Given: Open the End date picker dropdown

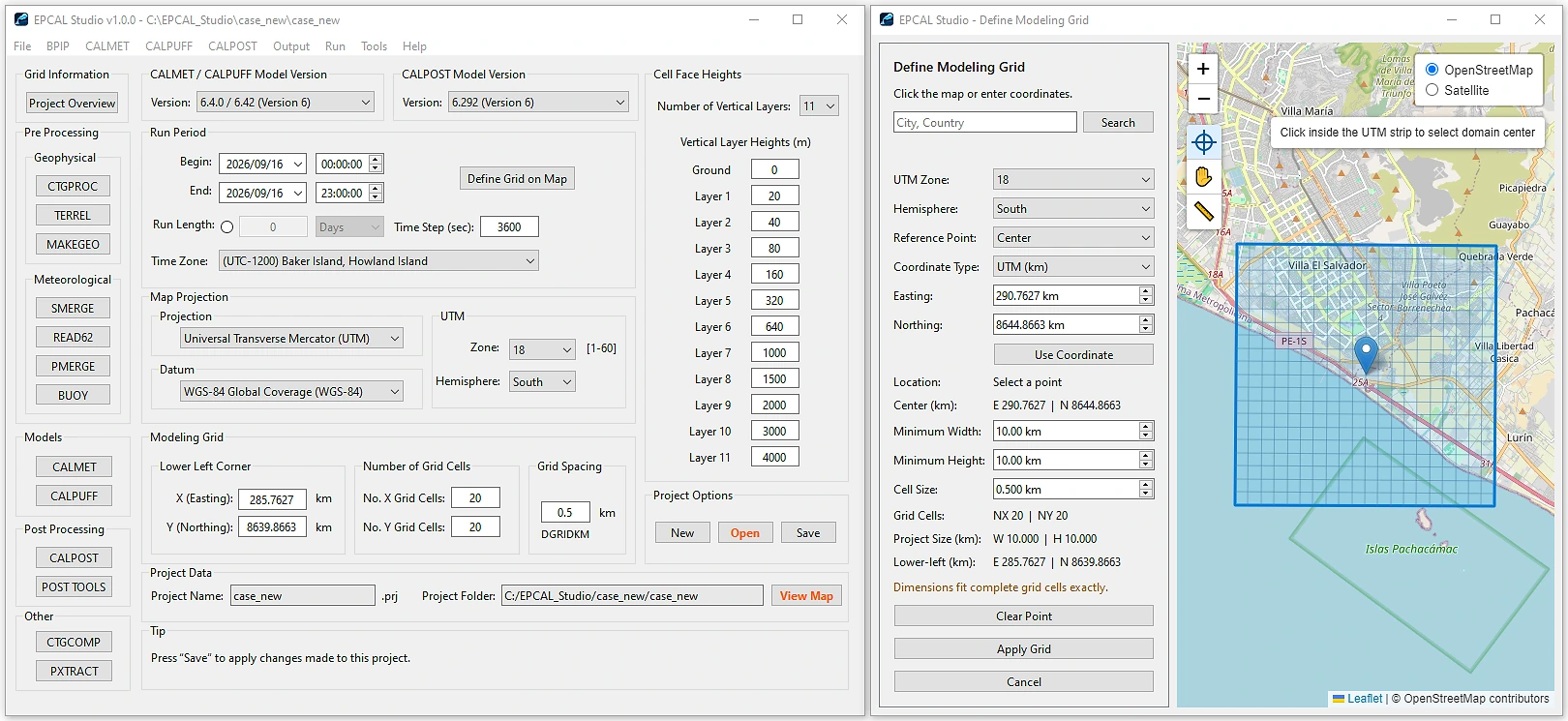Looking at the screenshot, I should 298,194.
